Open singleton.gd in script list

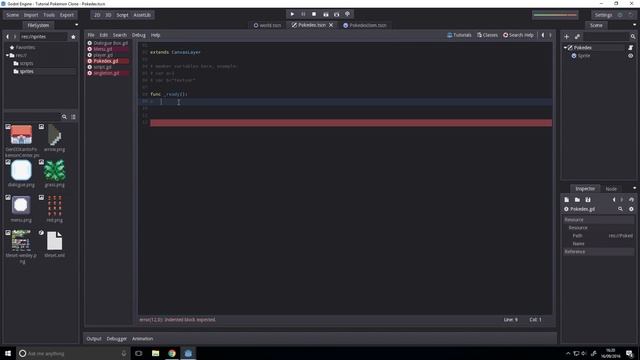click(x=106, y=73)
